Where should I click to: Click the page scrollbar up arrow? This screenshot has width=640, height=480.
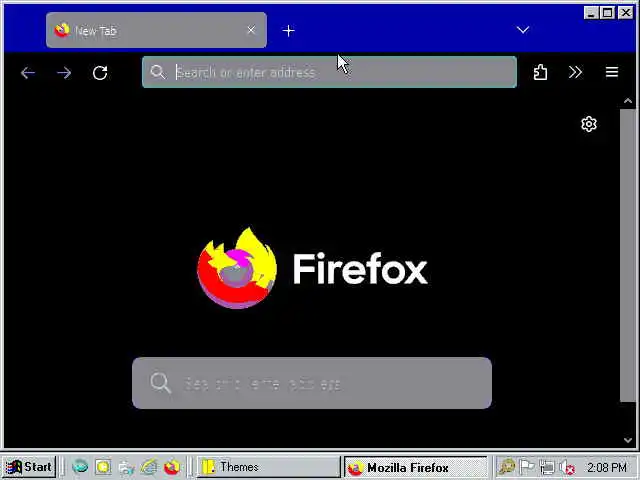pyautogui.click(x=628, y=100)
